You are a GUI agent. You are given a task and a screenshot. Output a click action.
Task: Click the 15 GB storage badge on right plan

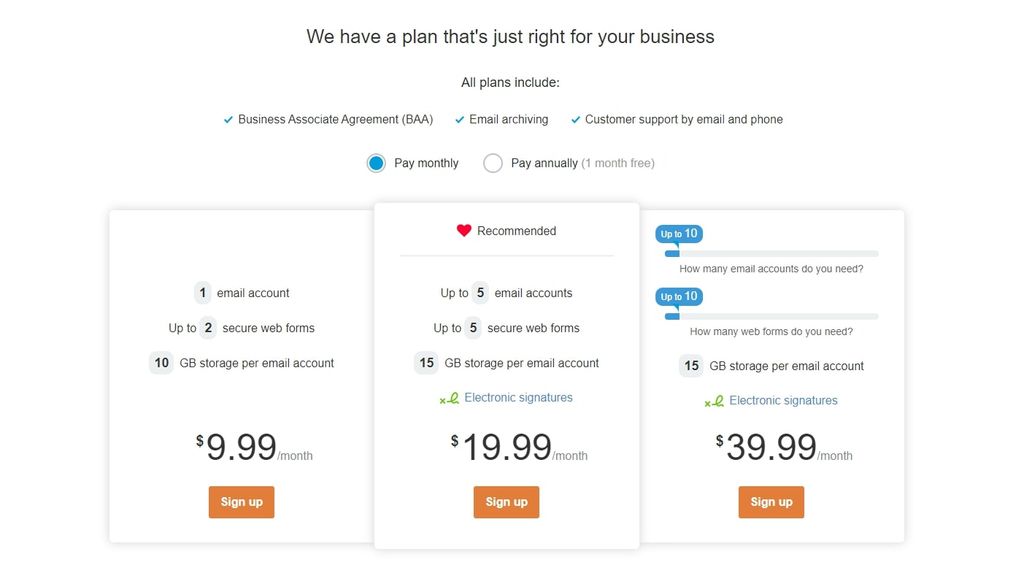coord(691,366)
